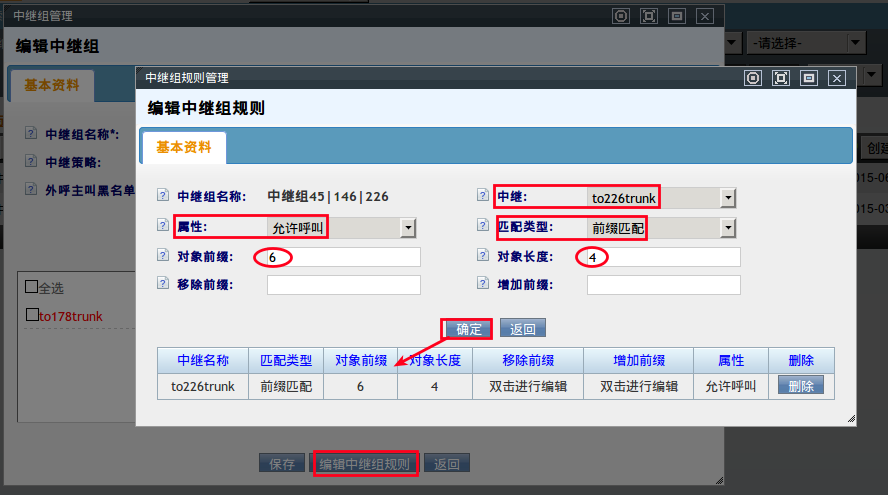Click help icon beside 中继 dropdown
This screenshot has width=888, height=495.
pyautogui.click(x=485, y=196)
